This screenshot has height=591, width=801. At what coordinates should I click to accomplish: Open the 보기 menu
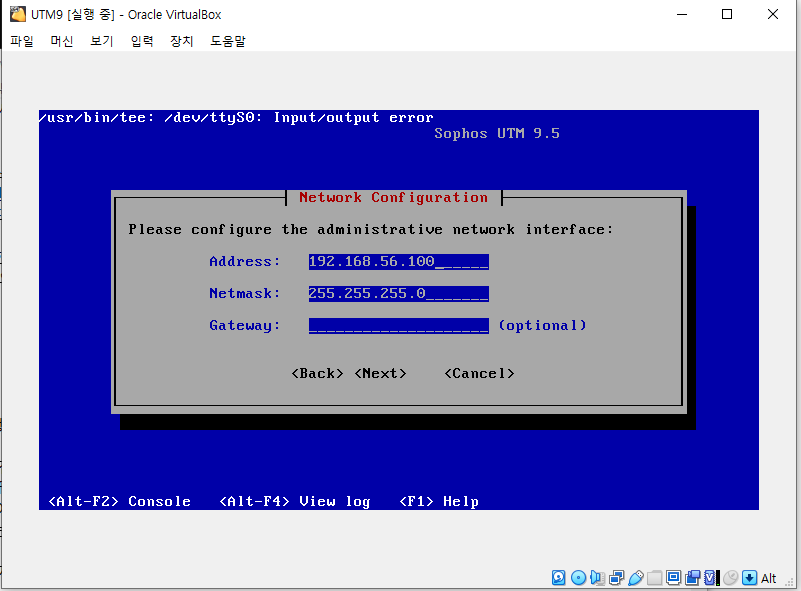coord(102,41)
